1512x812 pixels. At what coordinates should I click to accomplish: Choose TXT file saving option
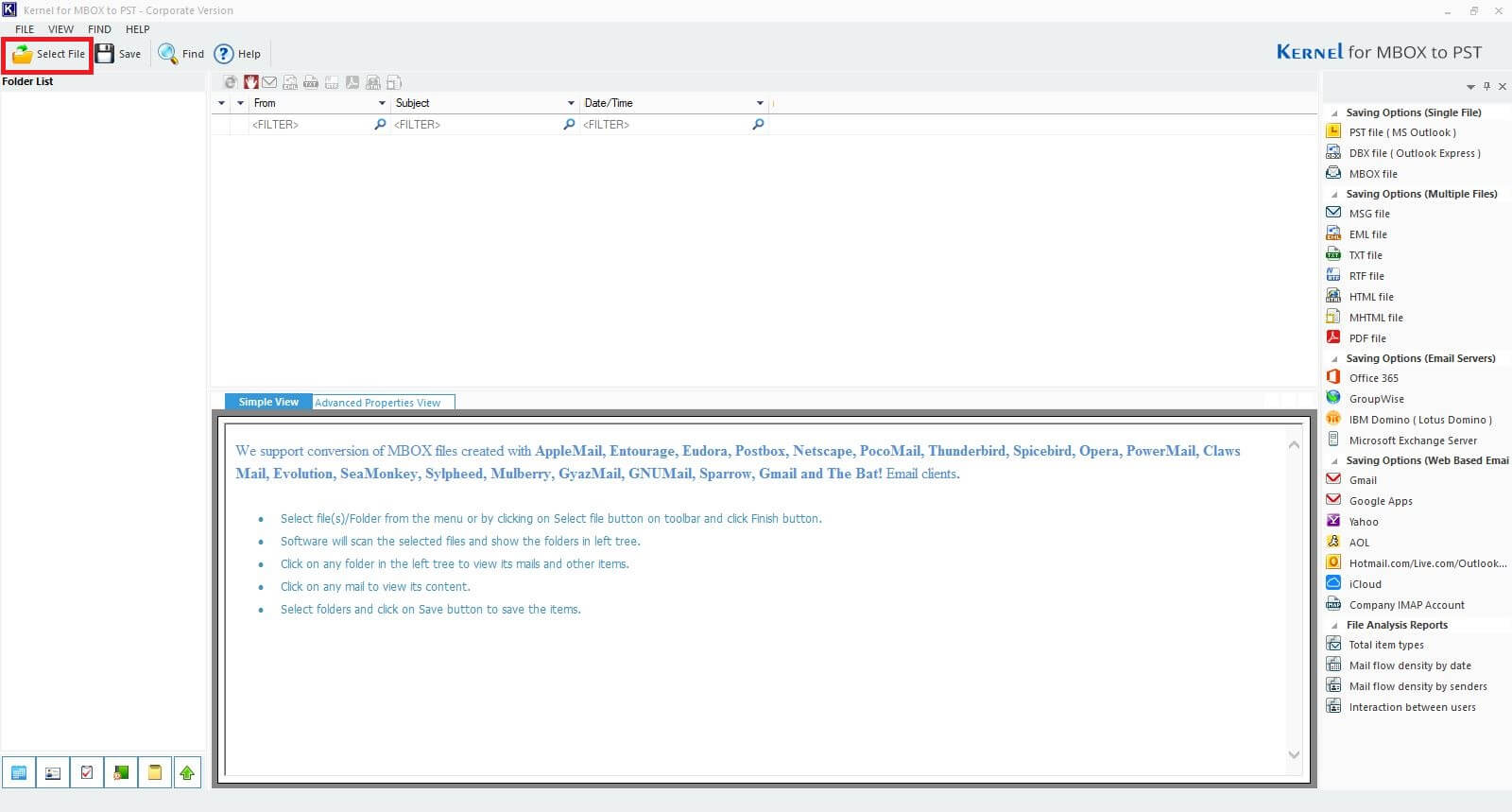pos(1366,255)
